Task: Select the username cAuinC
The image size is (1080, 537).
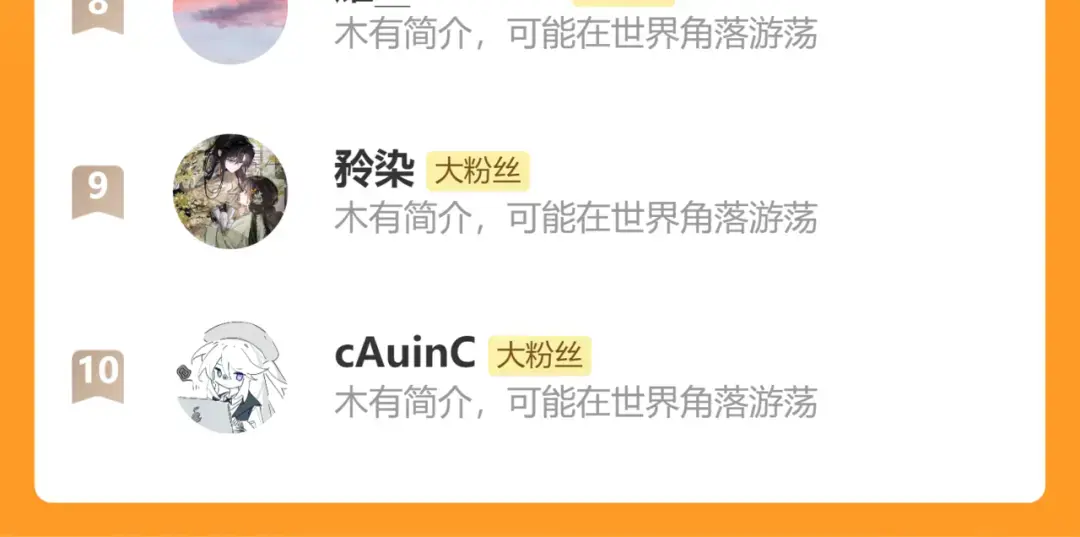Action: (405, 355)
